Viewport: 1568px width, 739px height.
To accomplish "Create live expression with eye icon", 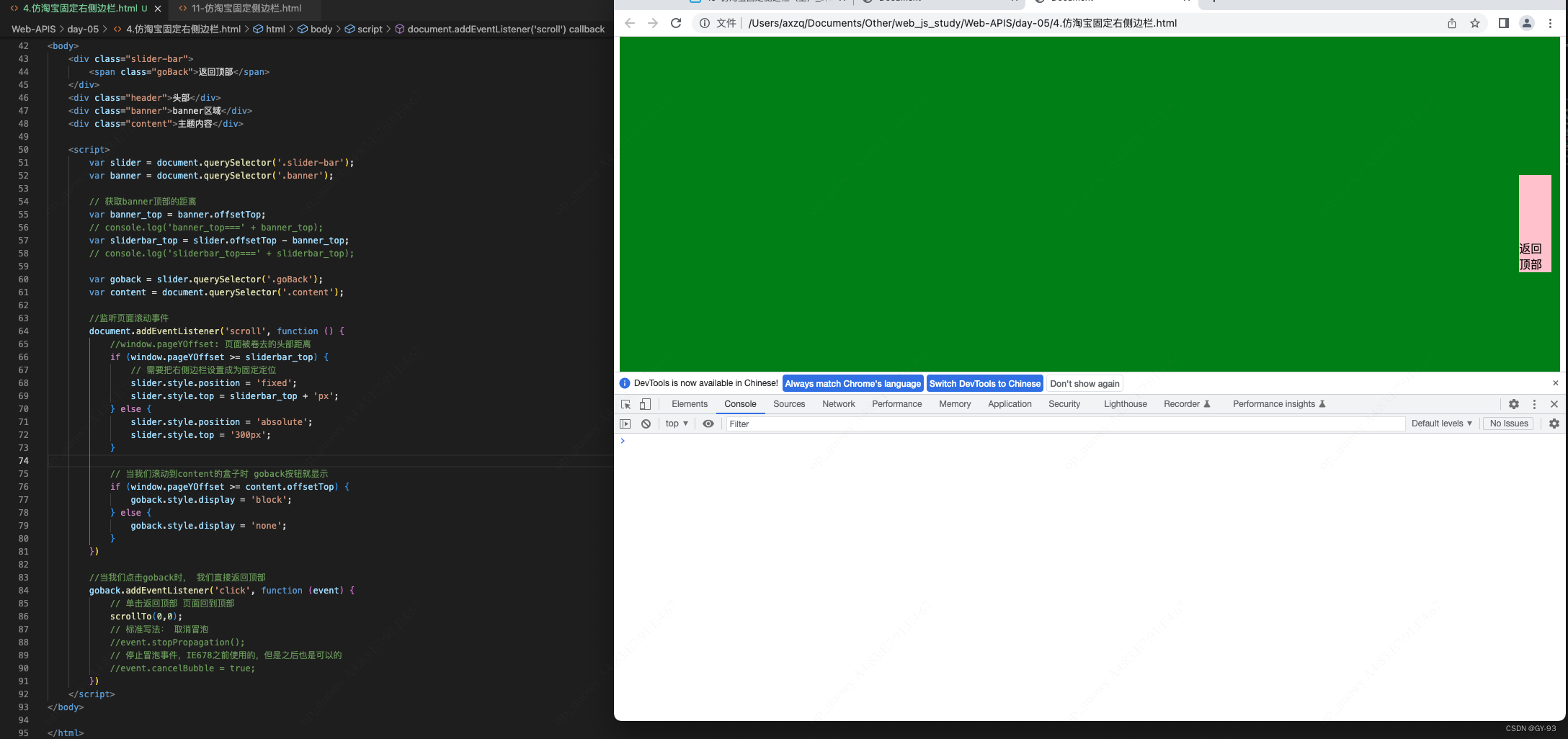I will click(x=708, y=424).
